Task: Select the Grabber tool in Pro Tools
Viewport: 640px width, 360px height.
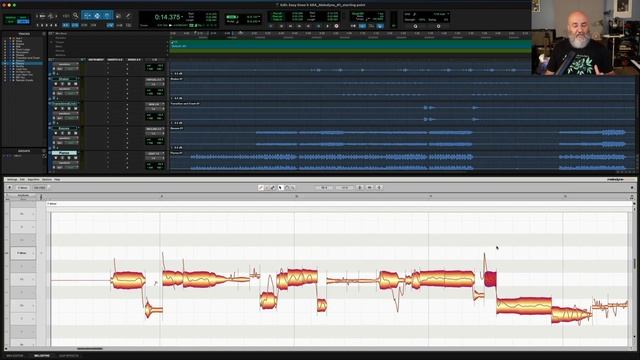Action: pos(107,16)
